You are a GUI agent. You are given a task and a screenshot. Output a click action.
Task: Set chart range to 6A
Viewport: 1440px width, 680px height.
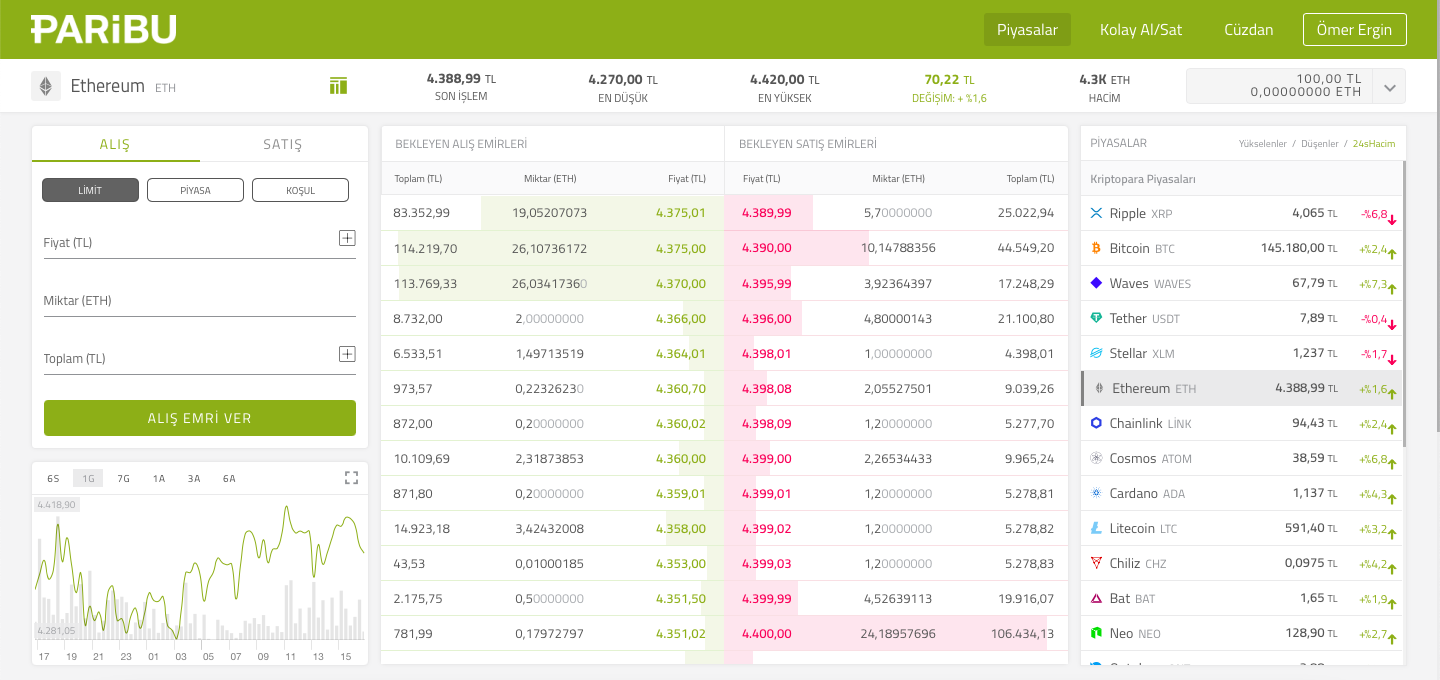click(x=229, y=478)
